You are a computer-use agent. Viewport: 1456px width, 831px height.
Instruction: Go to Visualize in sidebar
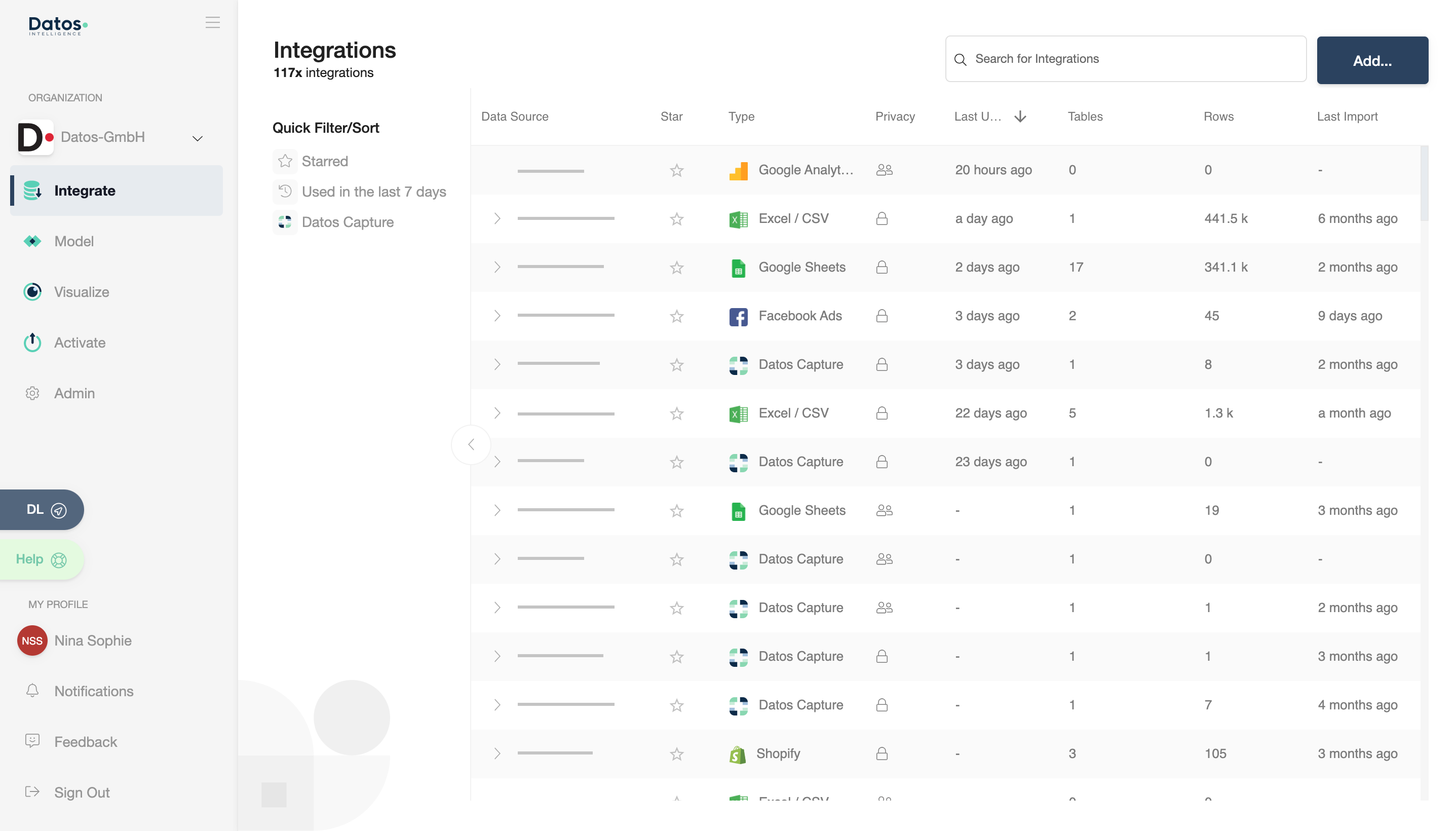(x=81, y=292)
